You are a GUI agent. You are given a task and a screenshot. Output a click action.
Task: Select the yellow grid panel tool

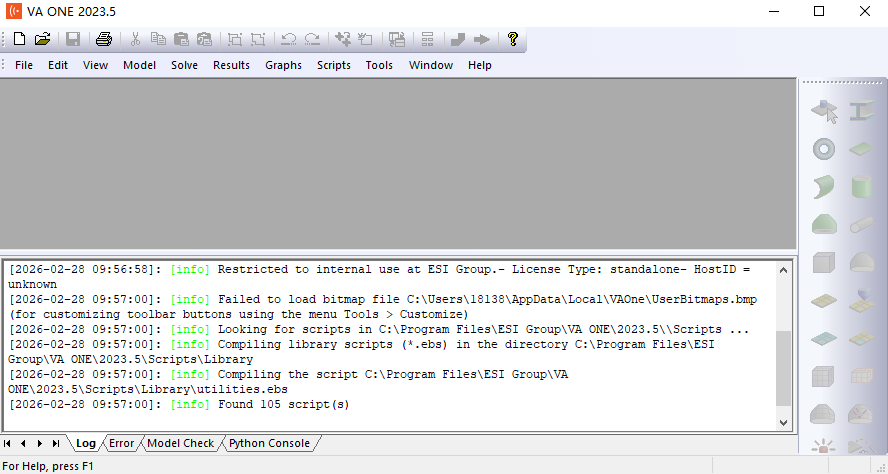824,302
